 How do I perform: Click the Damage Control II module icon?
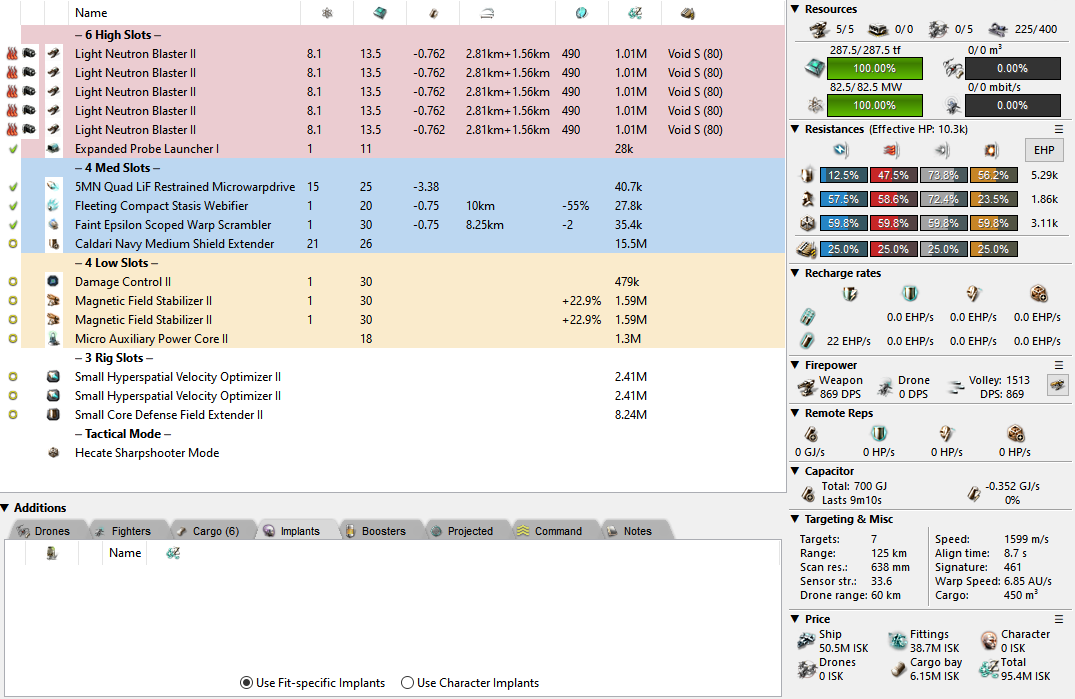53,282
